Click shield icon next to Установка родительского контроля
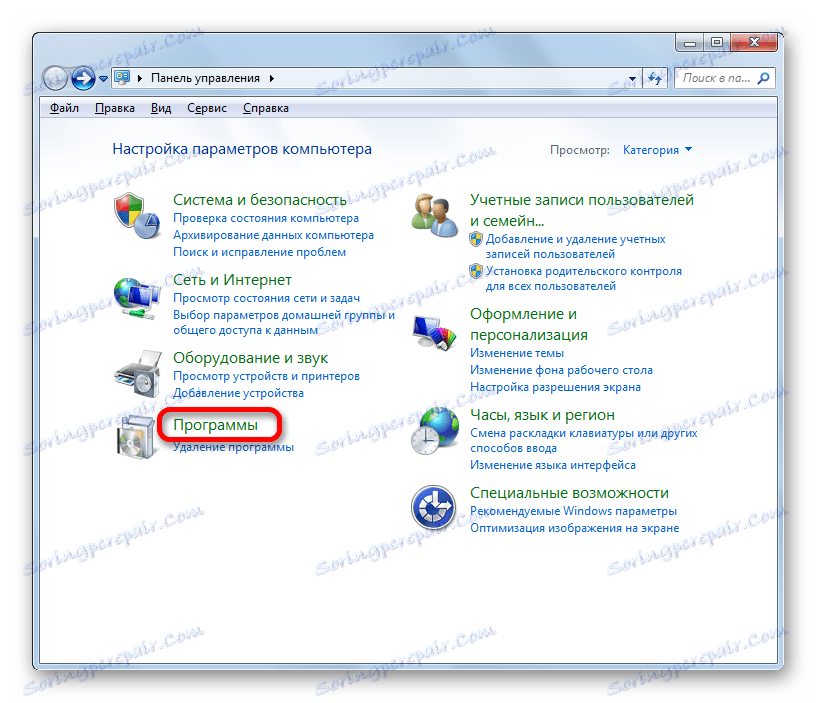Screen dimensions: 817x703 (476, 271)
